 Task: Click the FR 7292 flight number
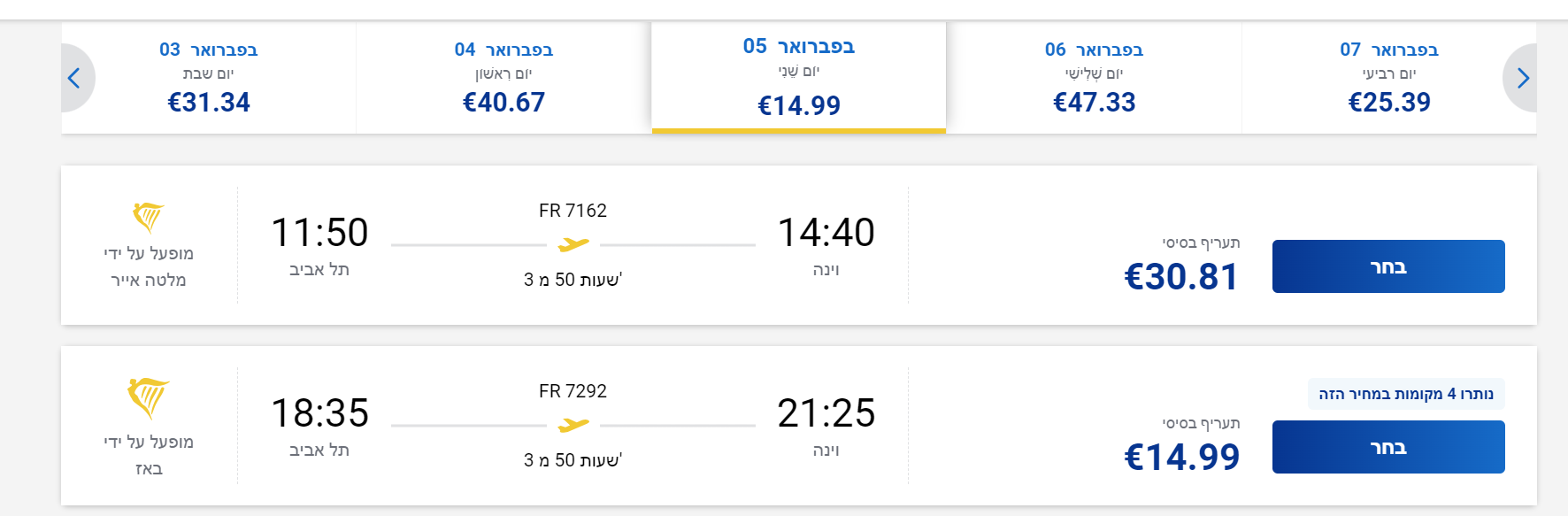click(573, 391)
